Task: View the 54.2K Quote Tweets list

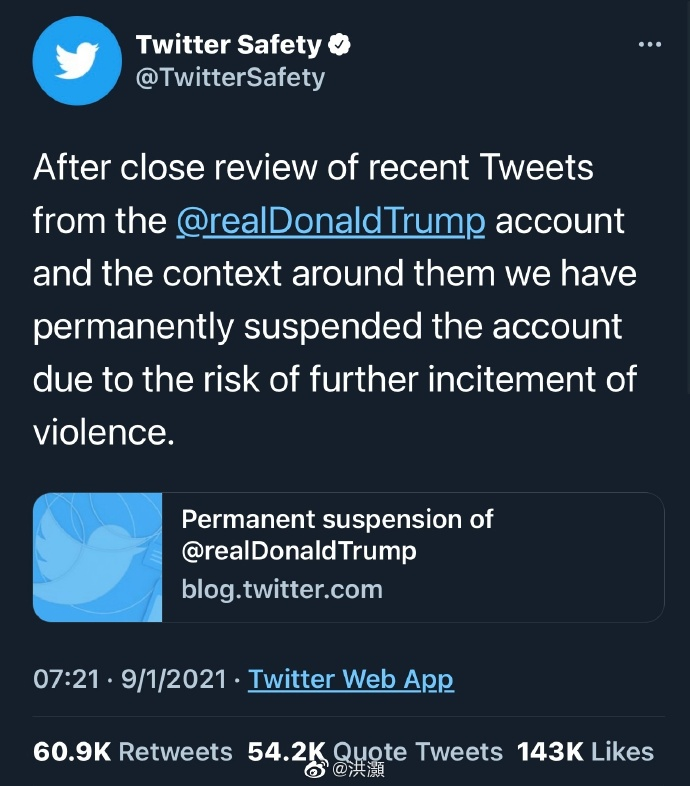Action: pos(375,751)
